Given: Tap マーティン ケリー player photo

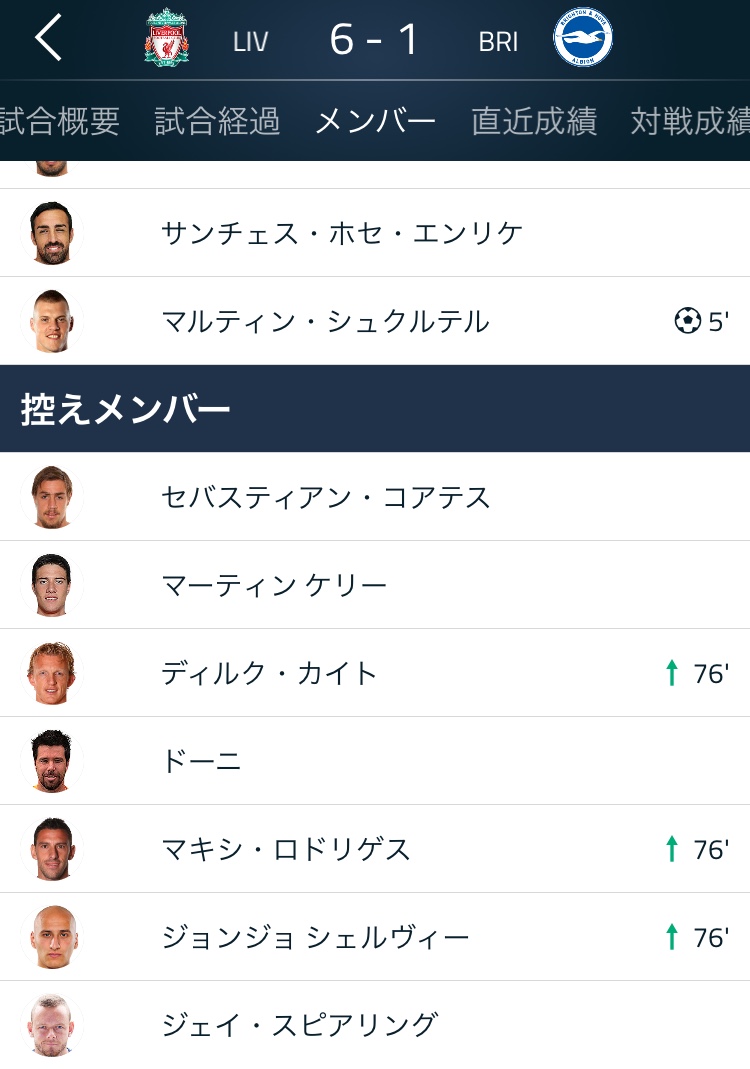Looking at the screenshot, I should pos(50,585).
